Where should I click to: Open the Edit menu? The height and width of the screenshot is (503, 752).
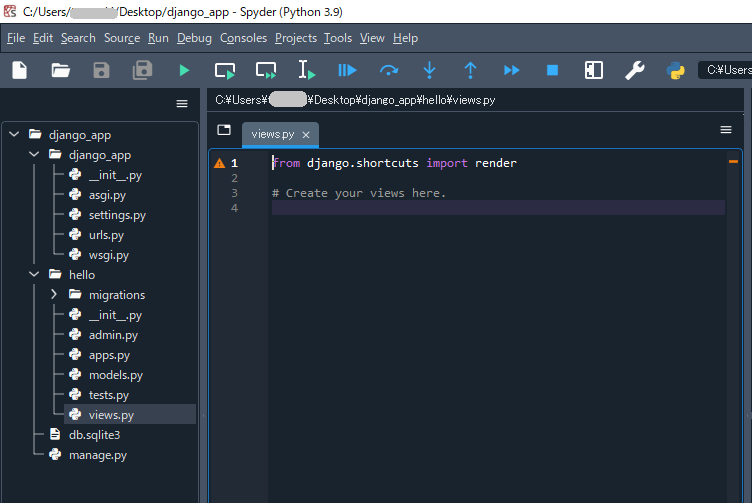pos(43,38)
